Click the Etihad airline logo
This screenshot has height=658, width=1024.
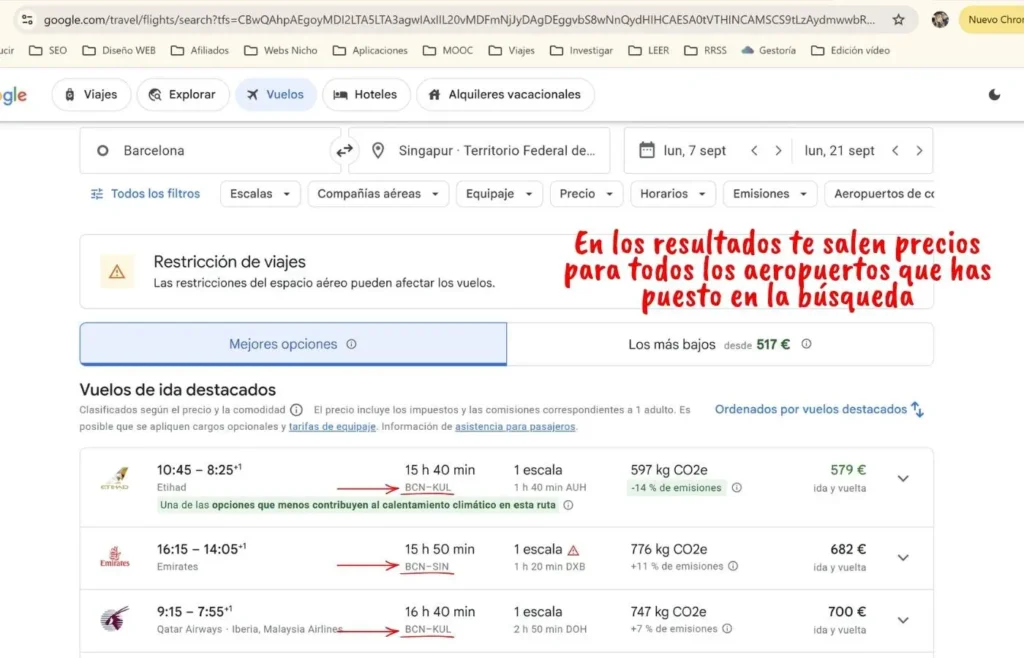(x=115, y=478)
